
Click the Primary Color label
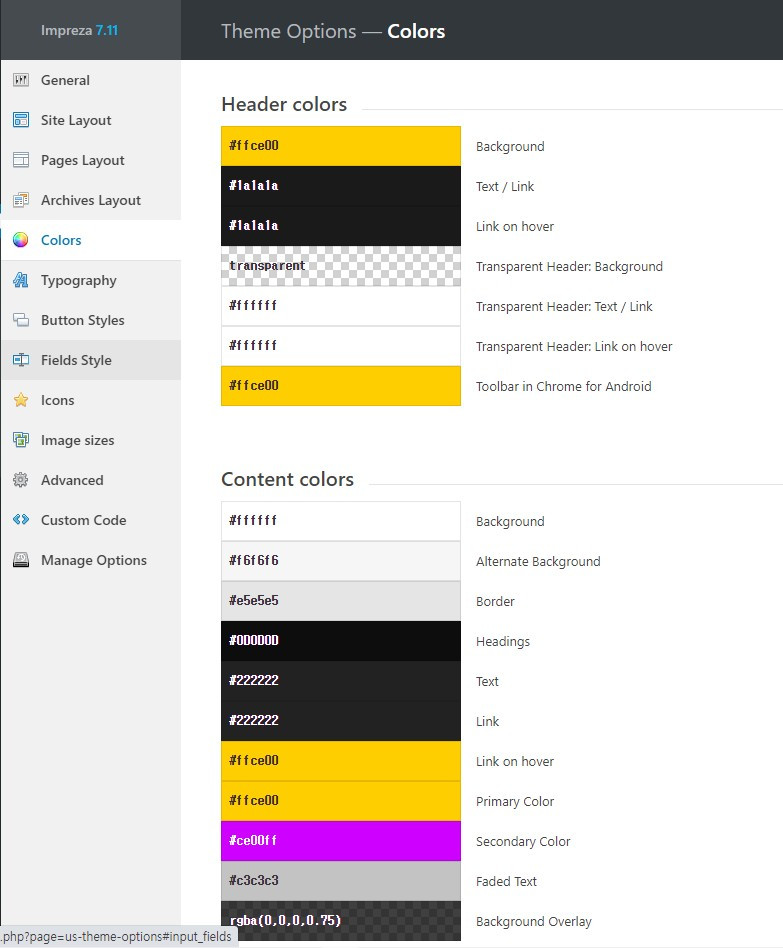pyautogui.click(x=515, y=801)
